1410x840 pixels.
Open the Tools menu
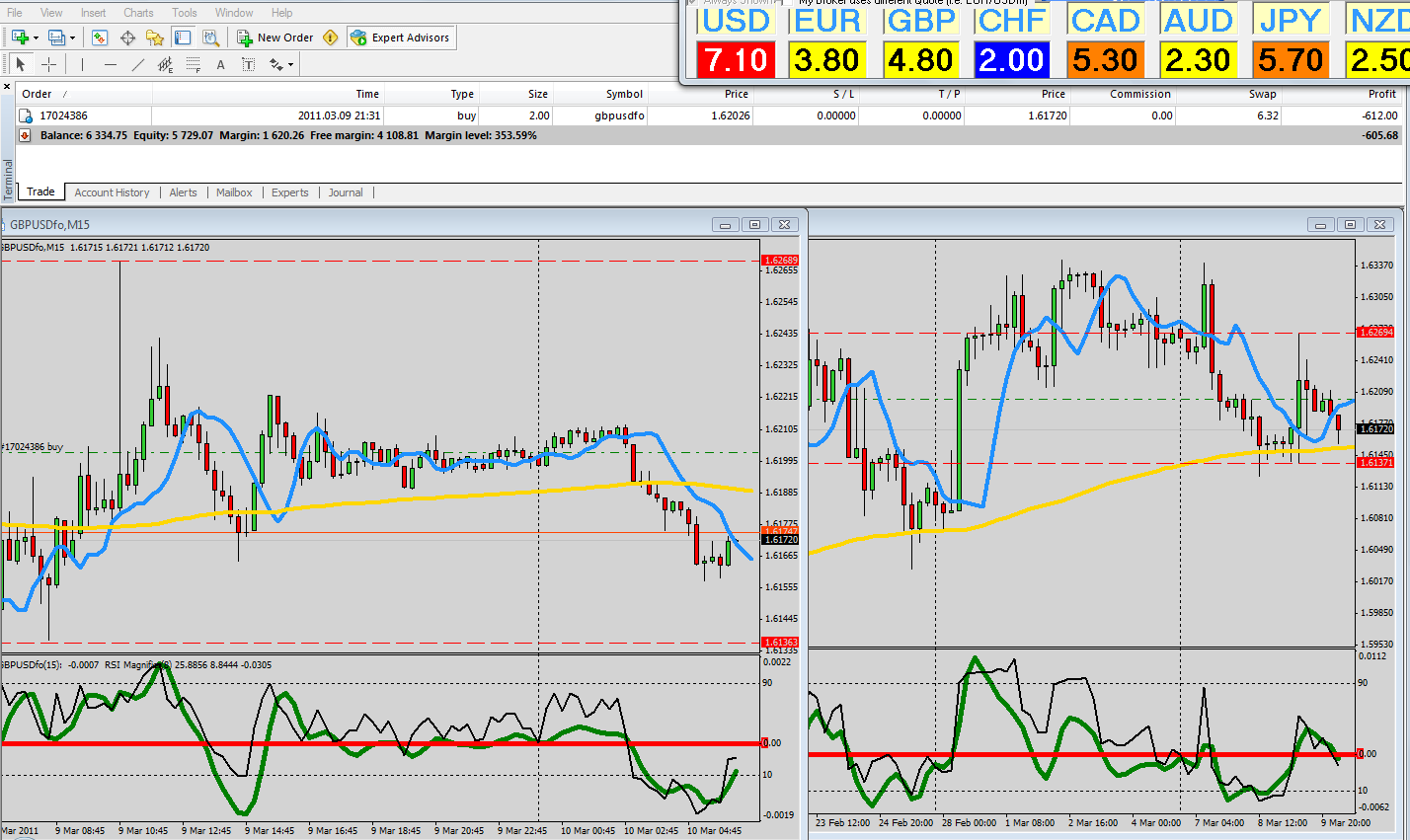coord(185,13)
